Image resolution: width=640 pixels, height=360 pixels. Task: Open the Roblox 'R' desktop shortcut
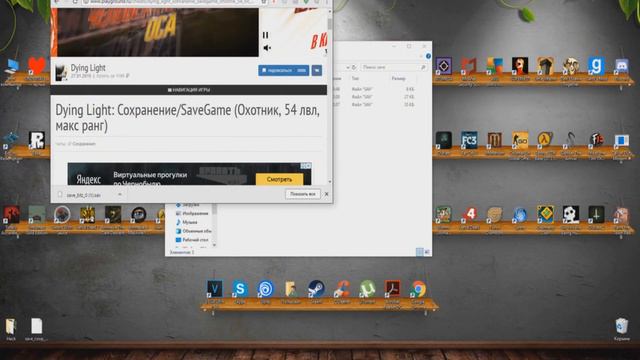click(x=36, y=140)
